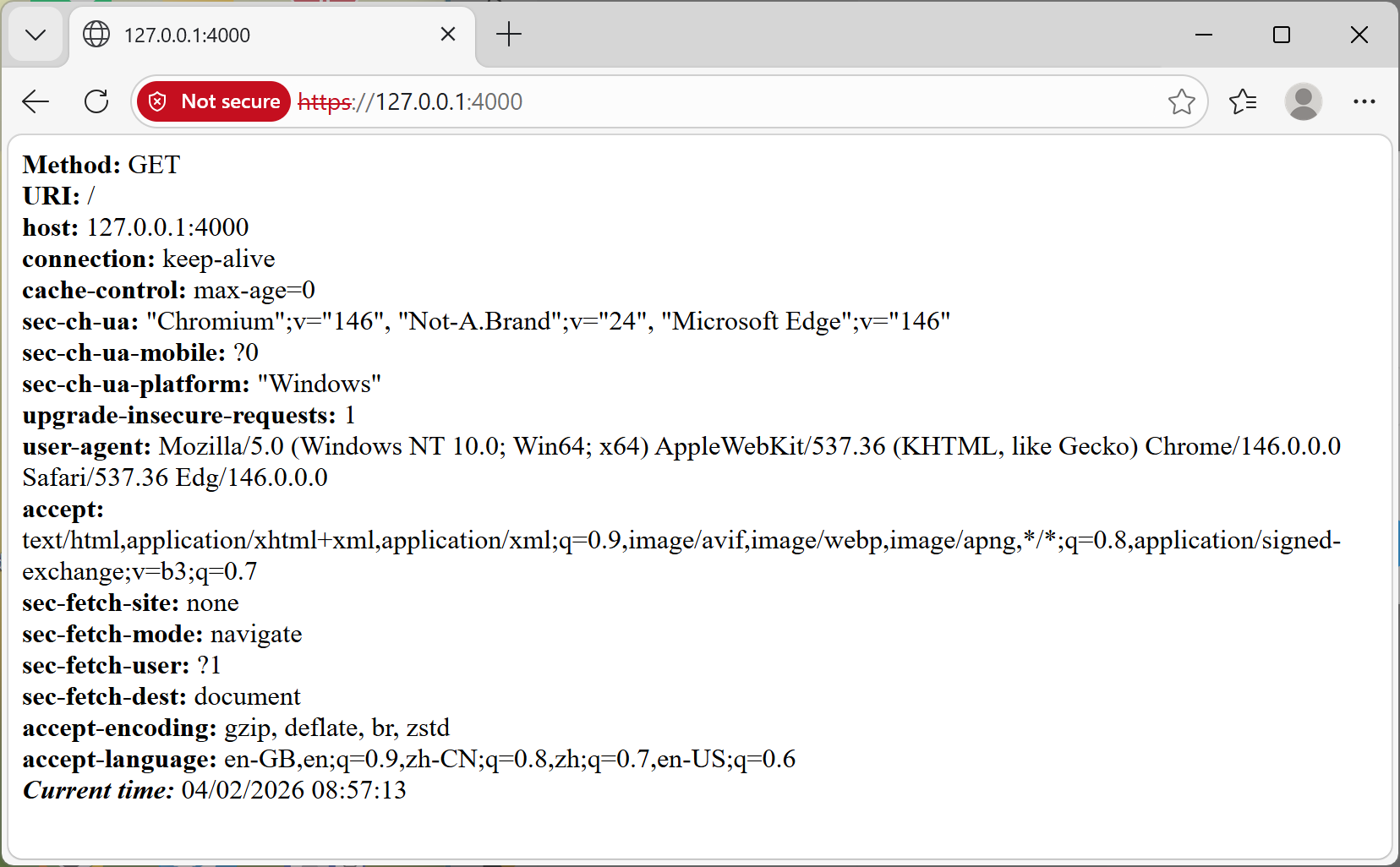
Task: Click the struck-through https text in address bar
Action: pyautogui.click(x=325, y=101)
